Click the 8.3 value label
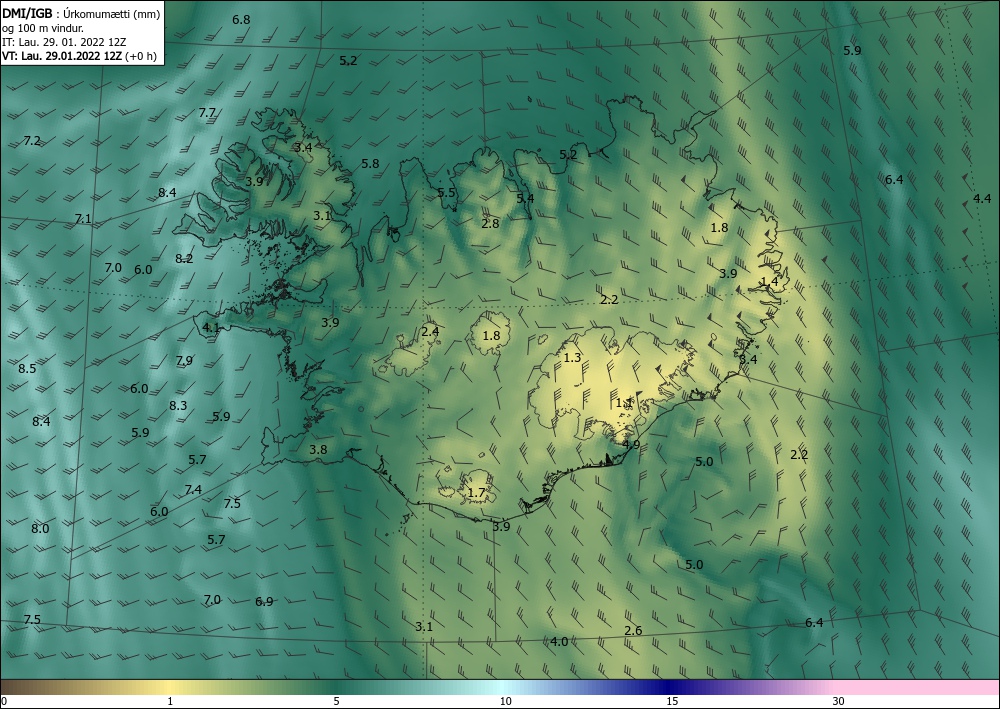This screenshot has width=1000, height=709. point(178,406)
